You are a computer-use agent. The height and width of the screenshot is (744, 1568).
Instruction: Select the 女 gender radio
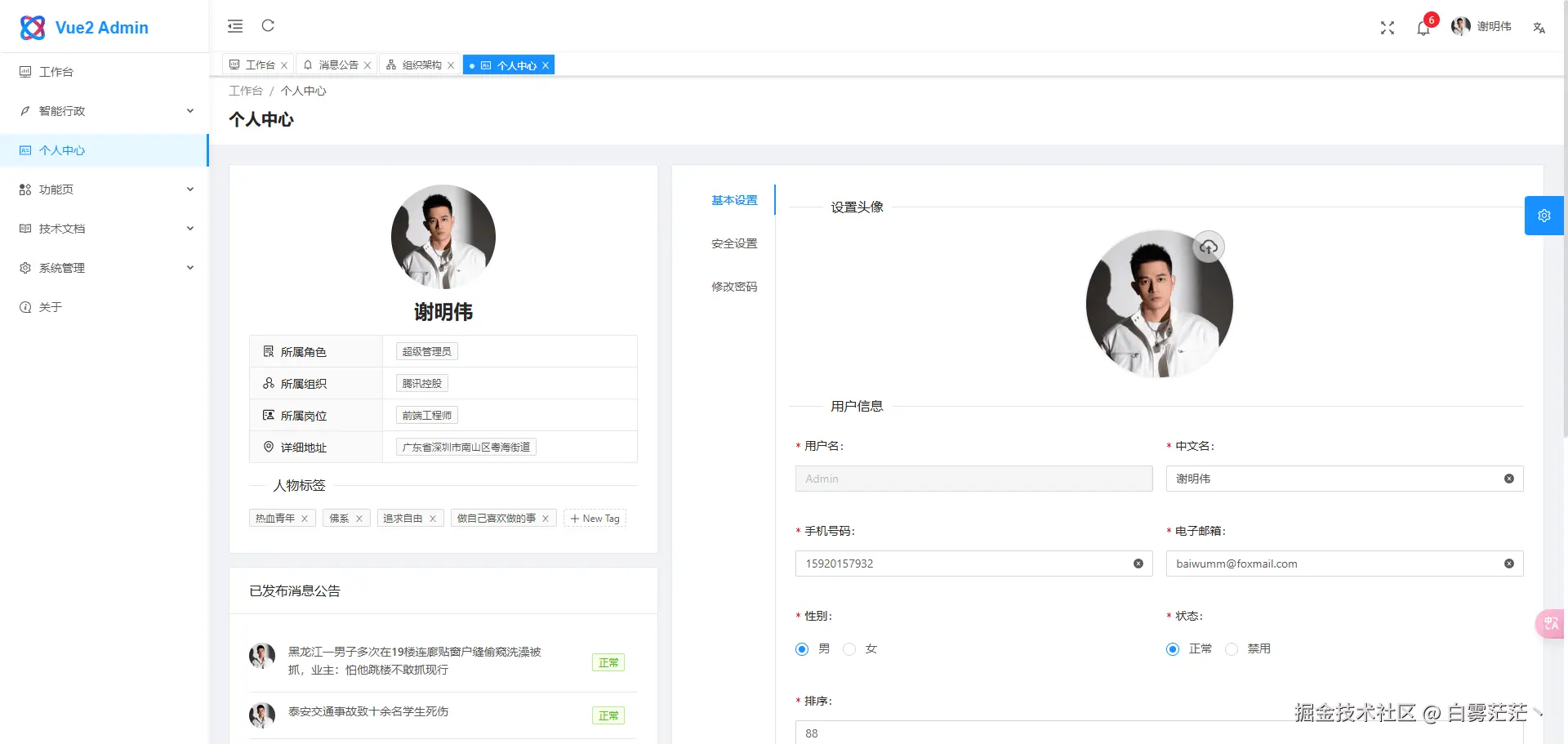849,649
